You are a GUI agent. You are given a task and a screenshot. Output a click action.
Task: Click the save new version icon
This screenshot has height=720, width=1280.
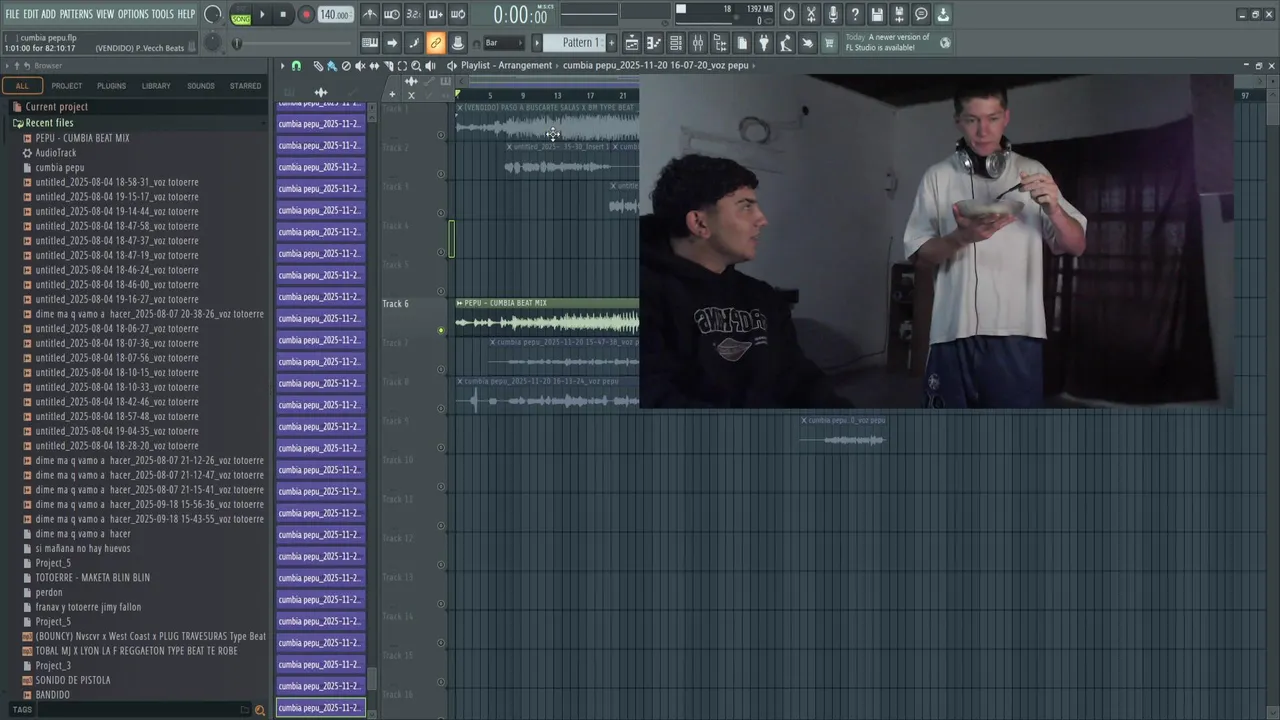(x=899, y=14)
